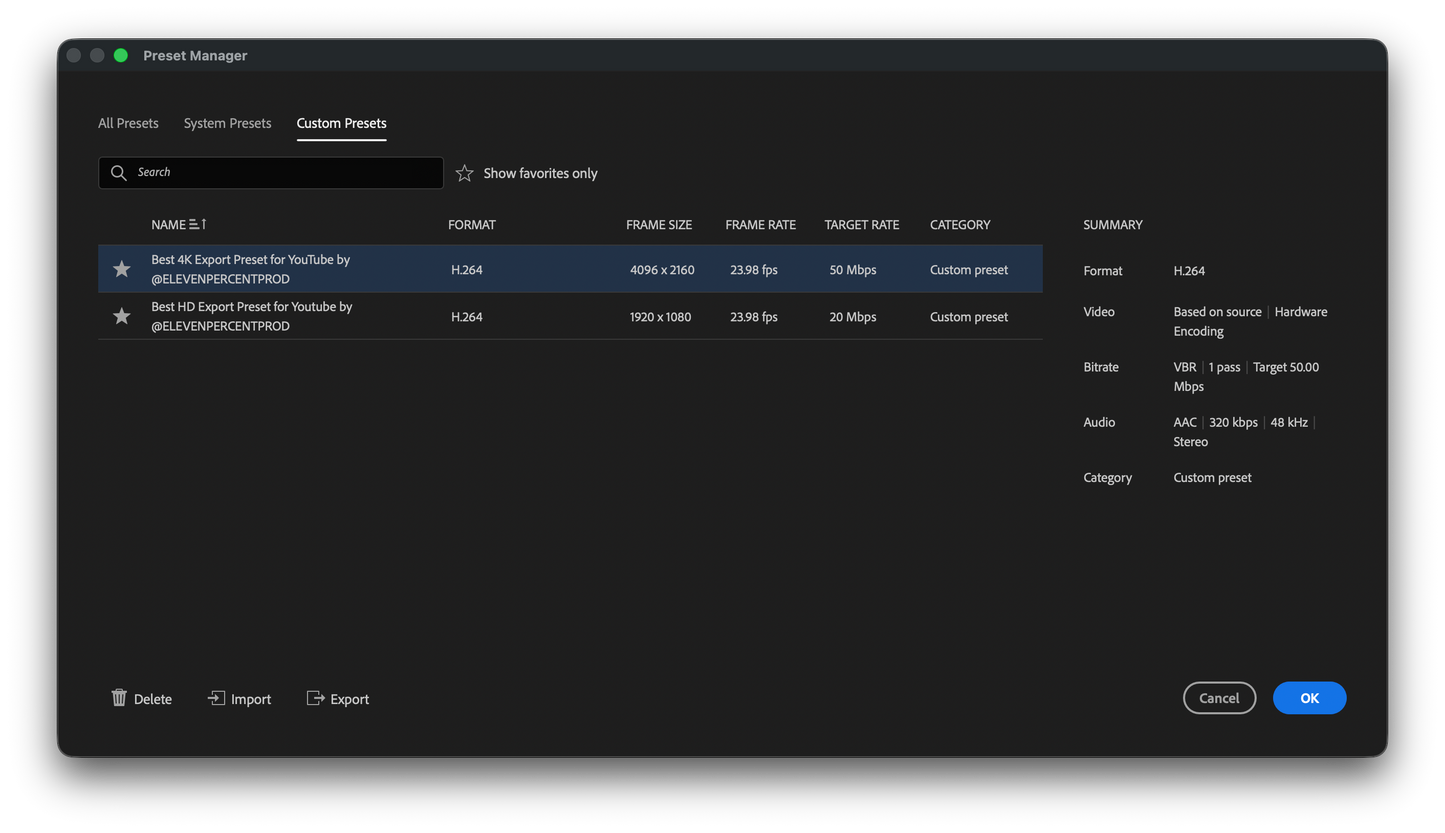
Task: Click the green zoom window button
Action: click(x=121, y=55)
